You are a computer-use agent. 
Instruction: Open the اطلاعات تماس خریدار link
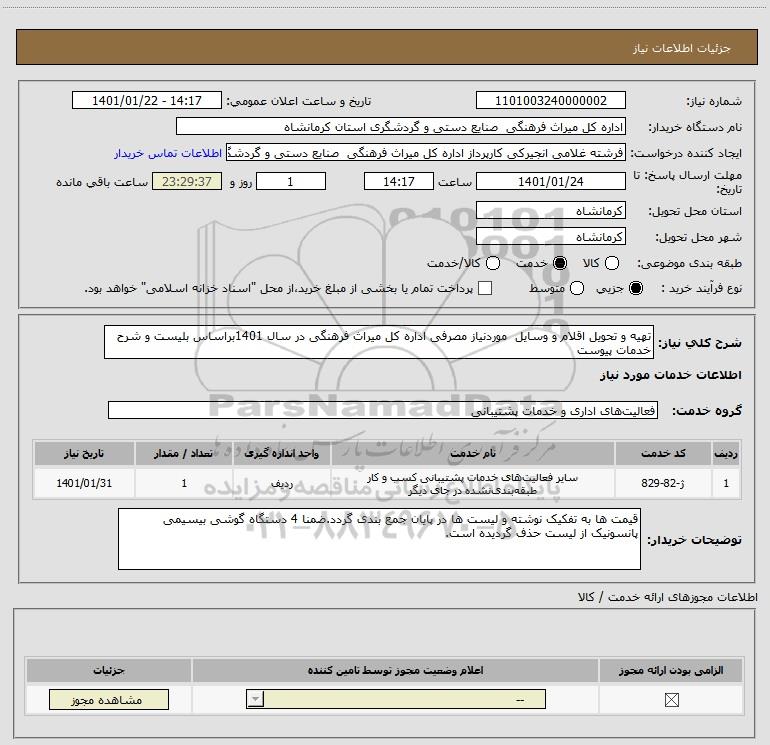coord(168,153)
